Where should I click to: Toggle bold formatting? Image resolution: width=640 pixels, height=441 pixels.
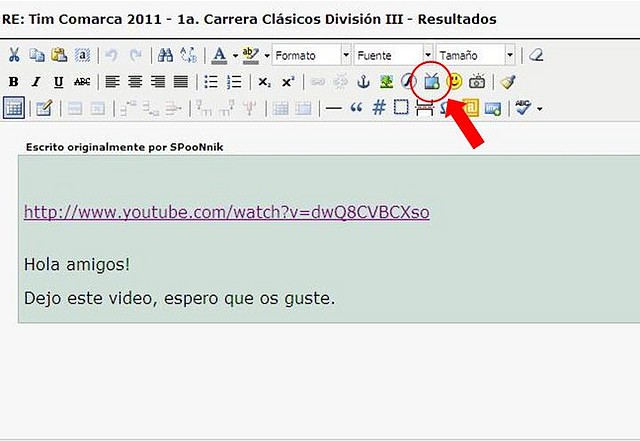(x=13, y=82)
